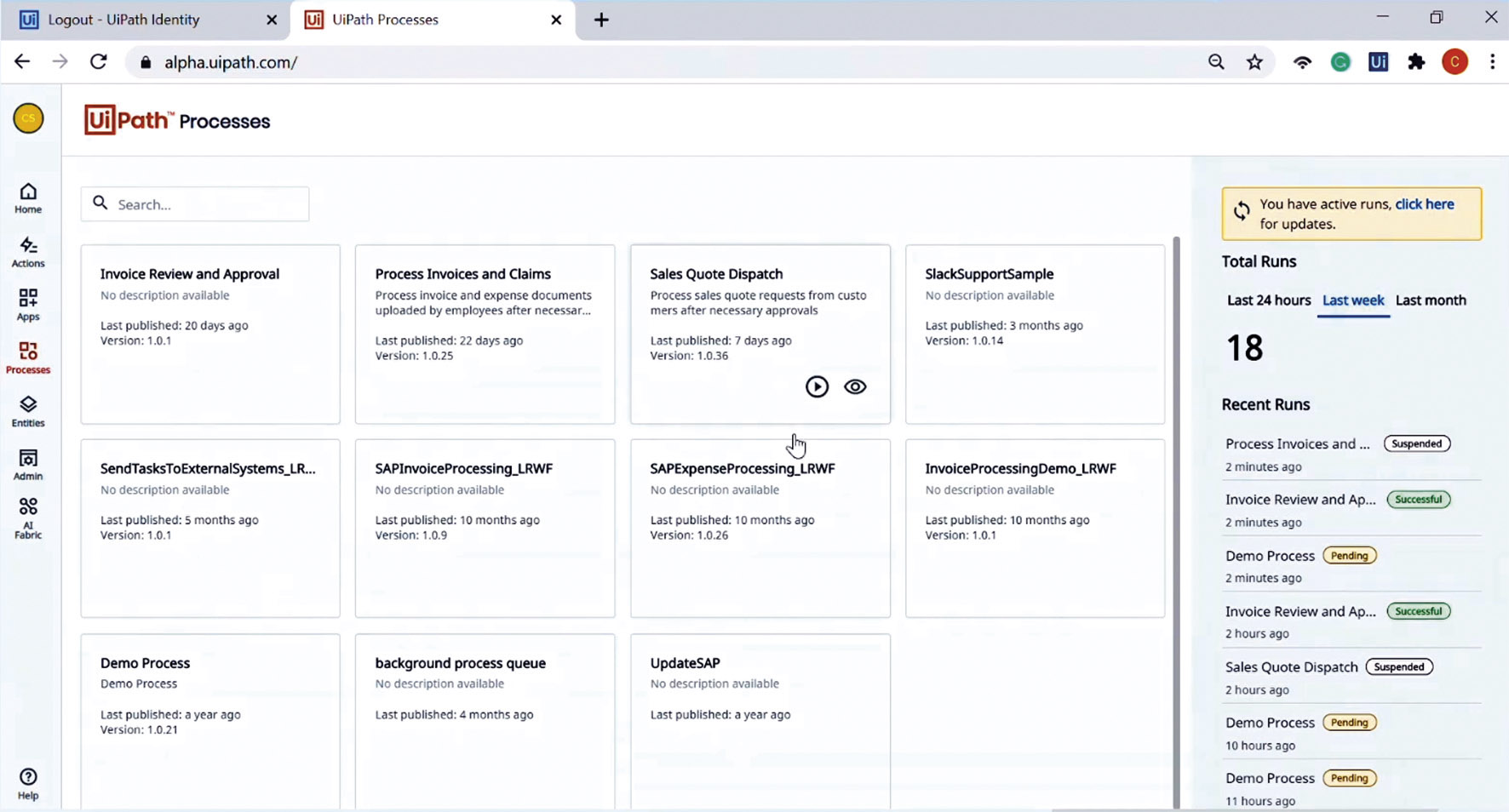The image size is (1509, 812).
Task: Open the SlackSupportSample process card
Action: pyautogui.click(x=1035, y=335)
